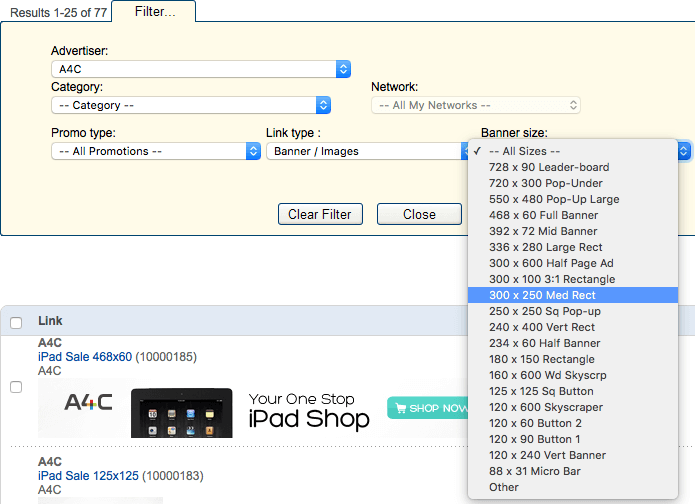Open the Link type Banner / Images dropdown
Viewport: 695px width, 504px height.
367,151
